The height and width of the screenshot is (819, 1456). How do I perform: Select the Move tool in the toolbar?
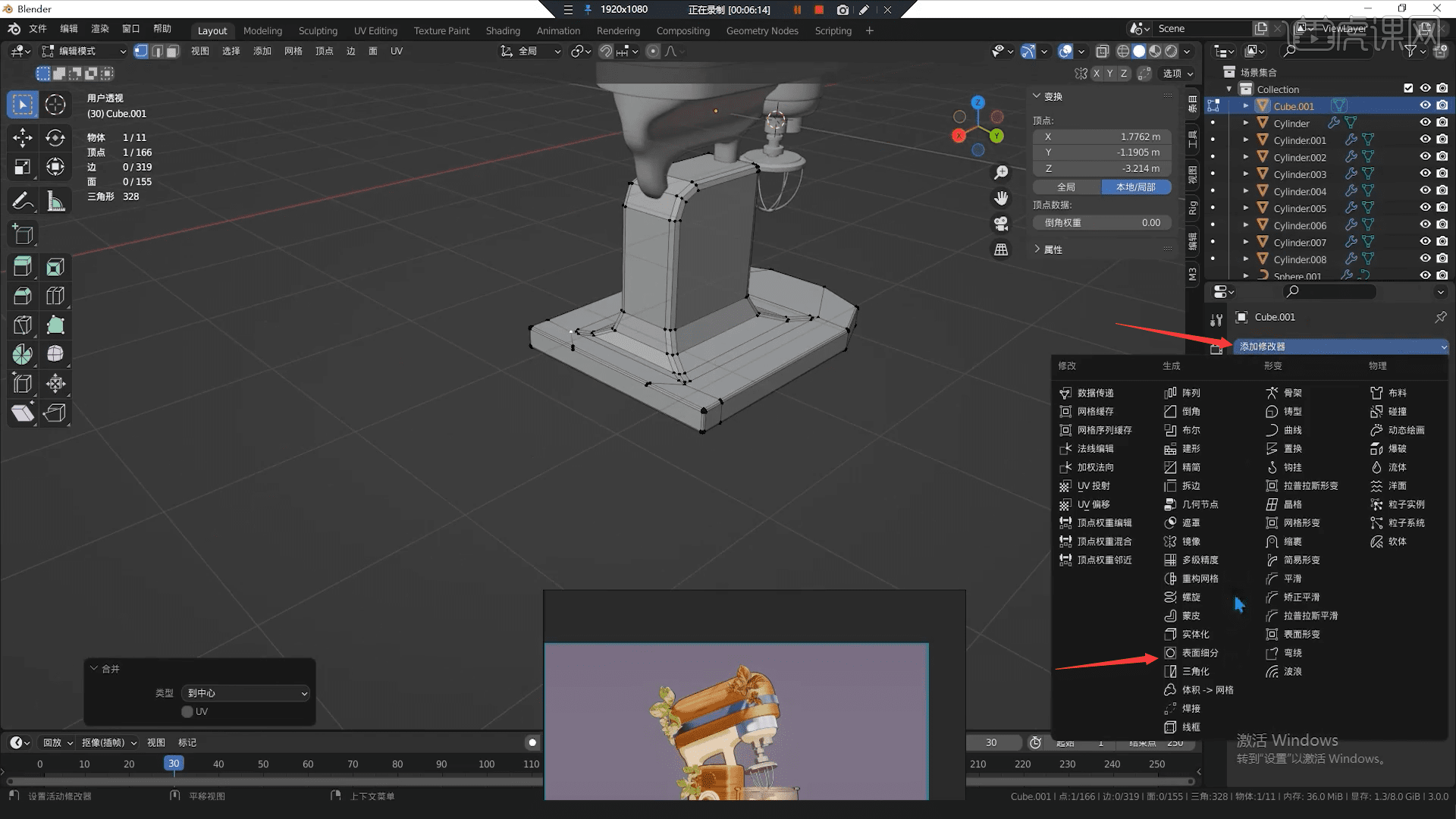tap(22, 138)
